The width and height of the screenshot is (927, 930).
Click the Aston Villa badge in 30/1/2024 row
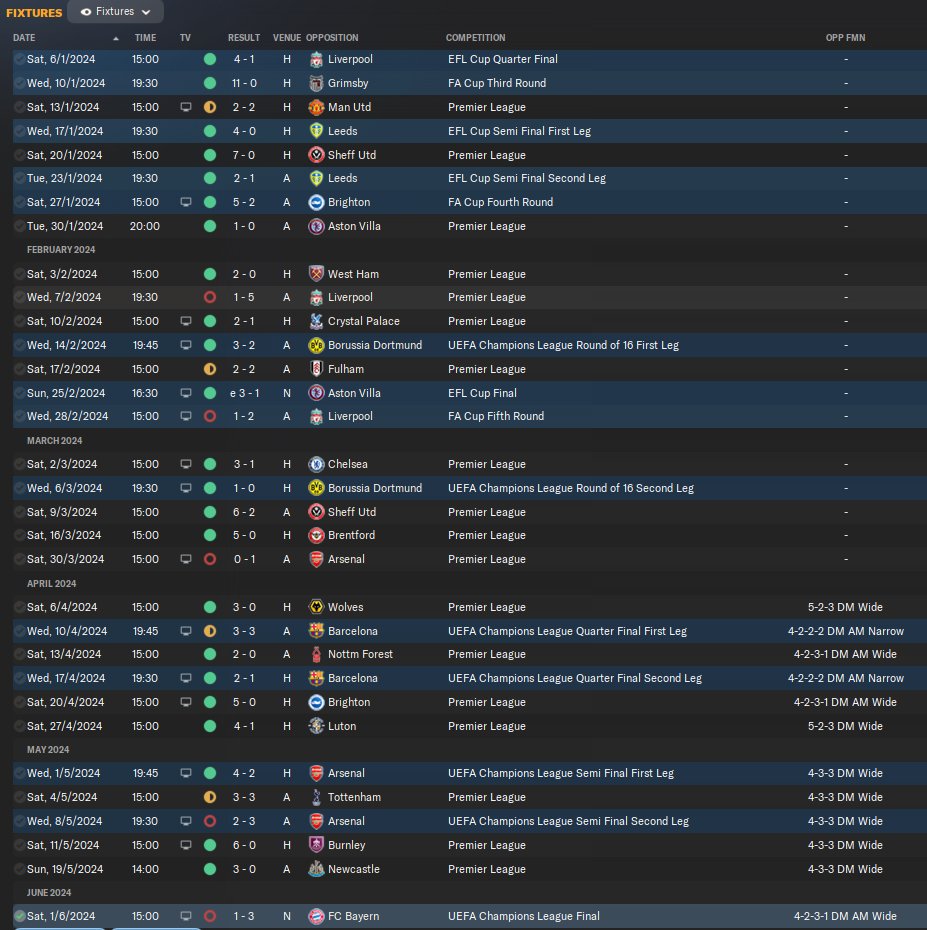click(316, 227)
